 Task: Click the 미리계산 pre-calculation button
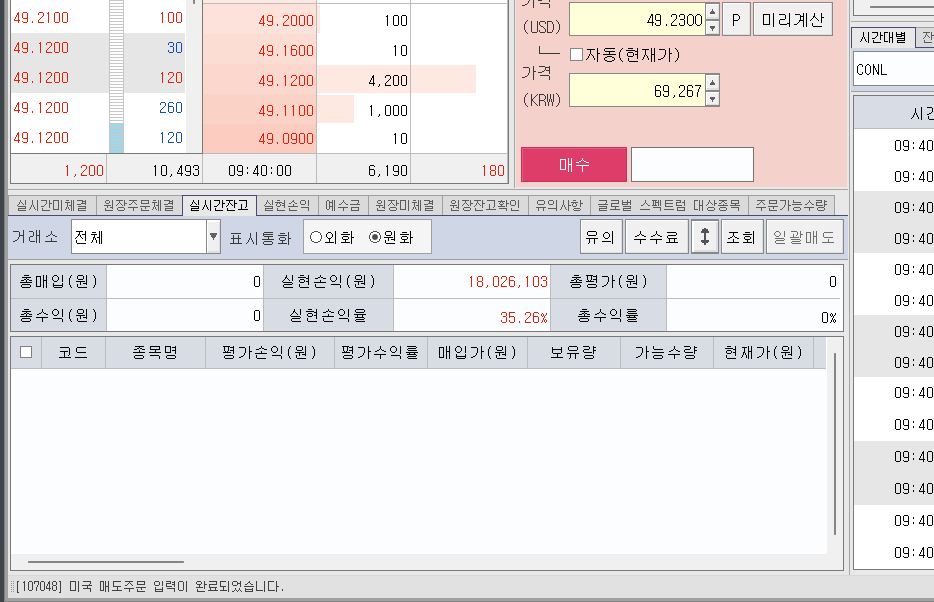[792, 18]
